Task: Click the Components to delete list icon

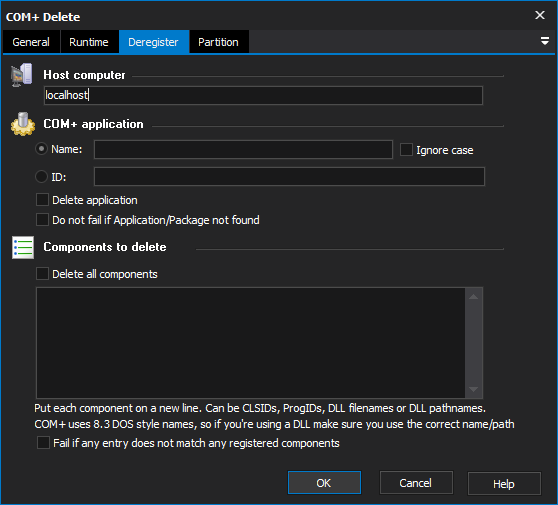Action: [23, 247]
